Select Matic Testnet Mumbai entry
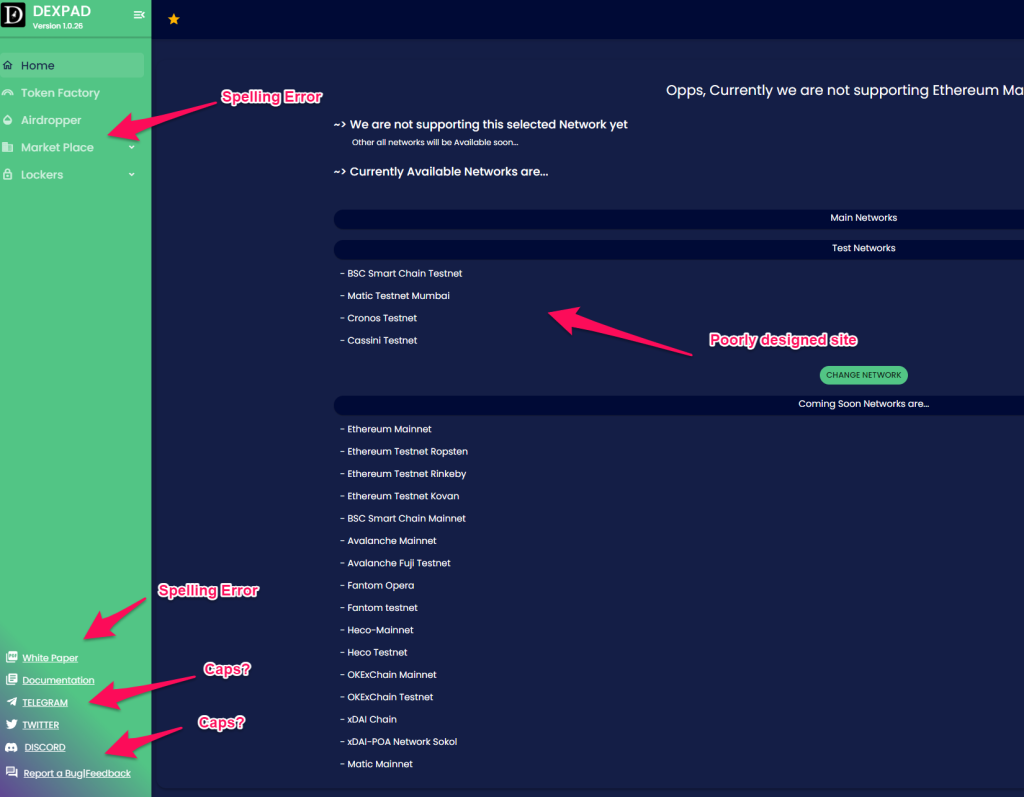The width and height of the screenshot is (1024, 797). (395, 296)
